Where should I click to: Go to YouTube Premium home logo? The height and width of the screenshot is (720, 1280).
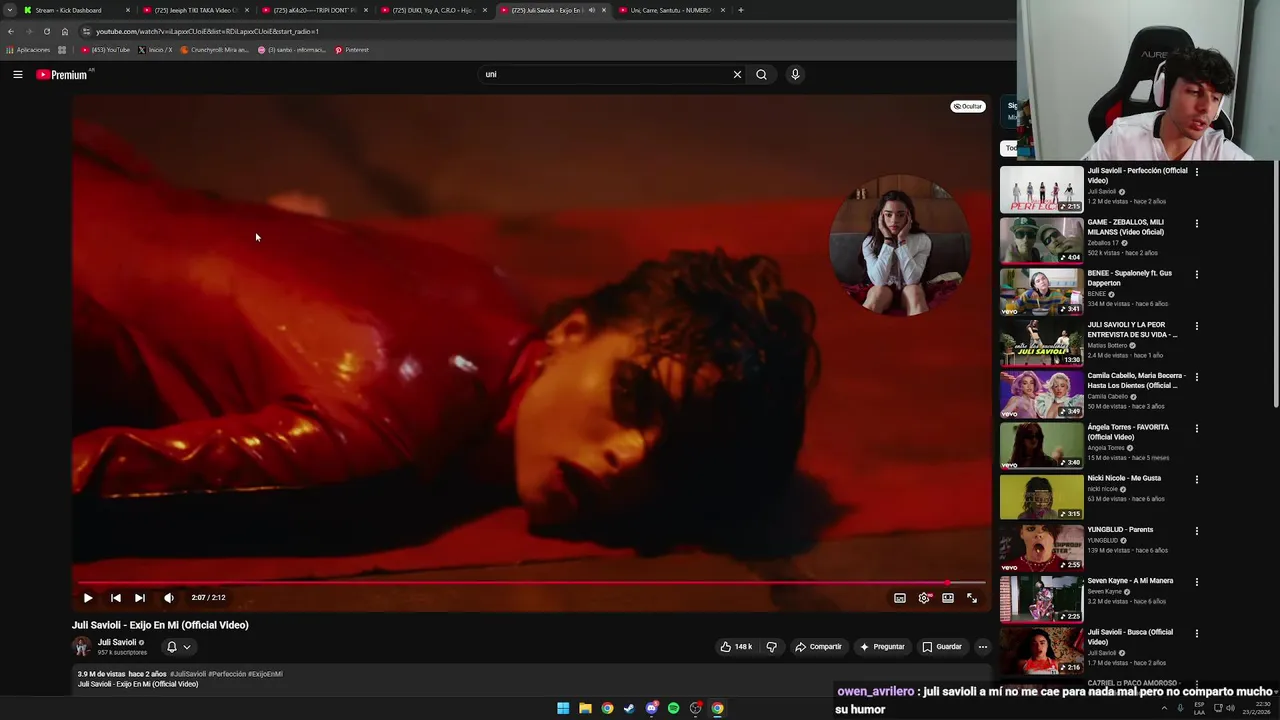point(62,74)
